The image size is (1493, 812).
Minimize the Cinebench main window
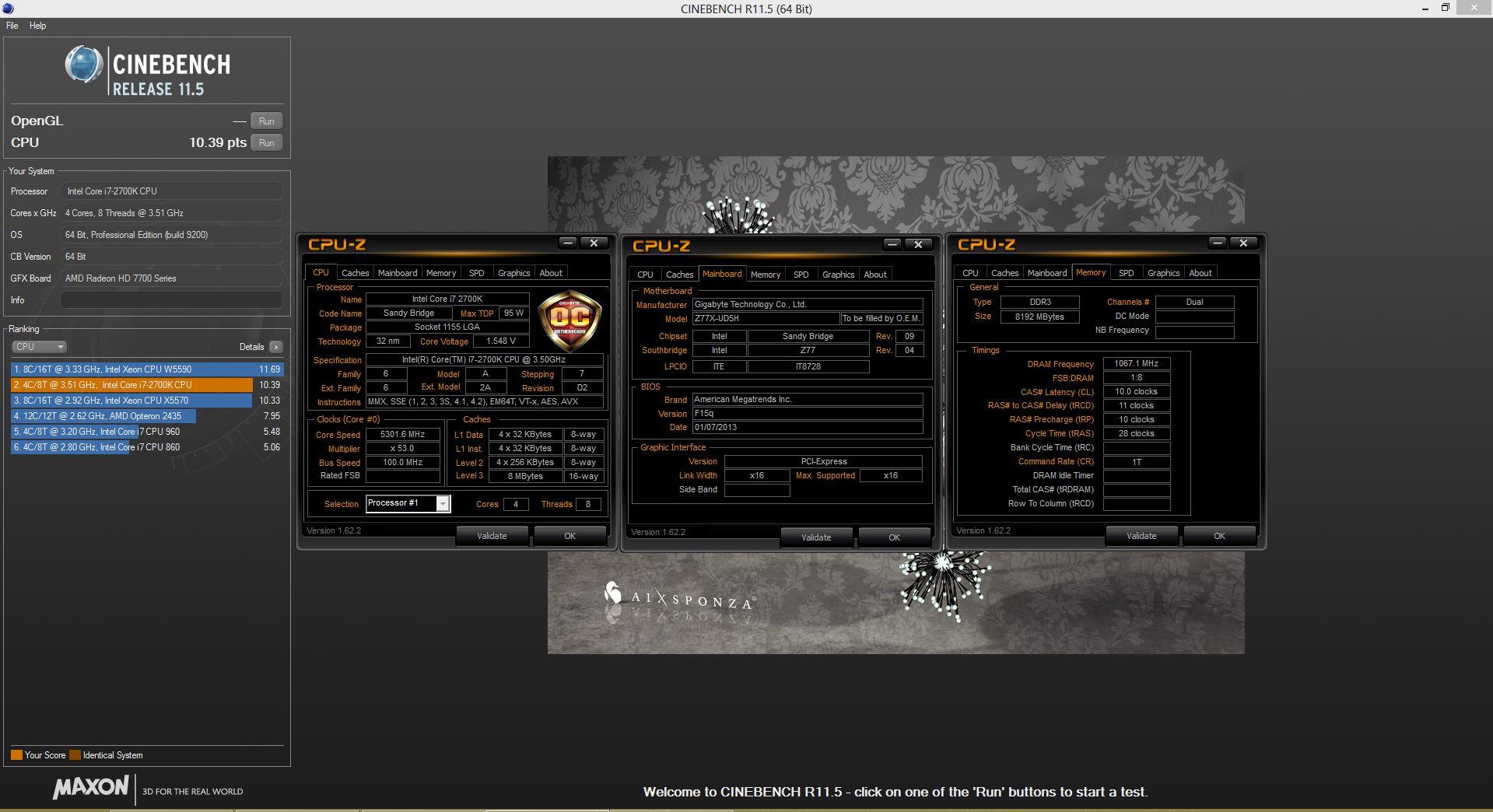[x=1425, y=9]
